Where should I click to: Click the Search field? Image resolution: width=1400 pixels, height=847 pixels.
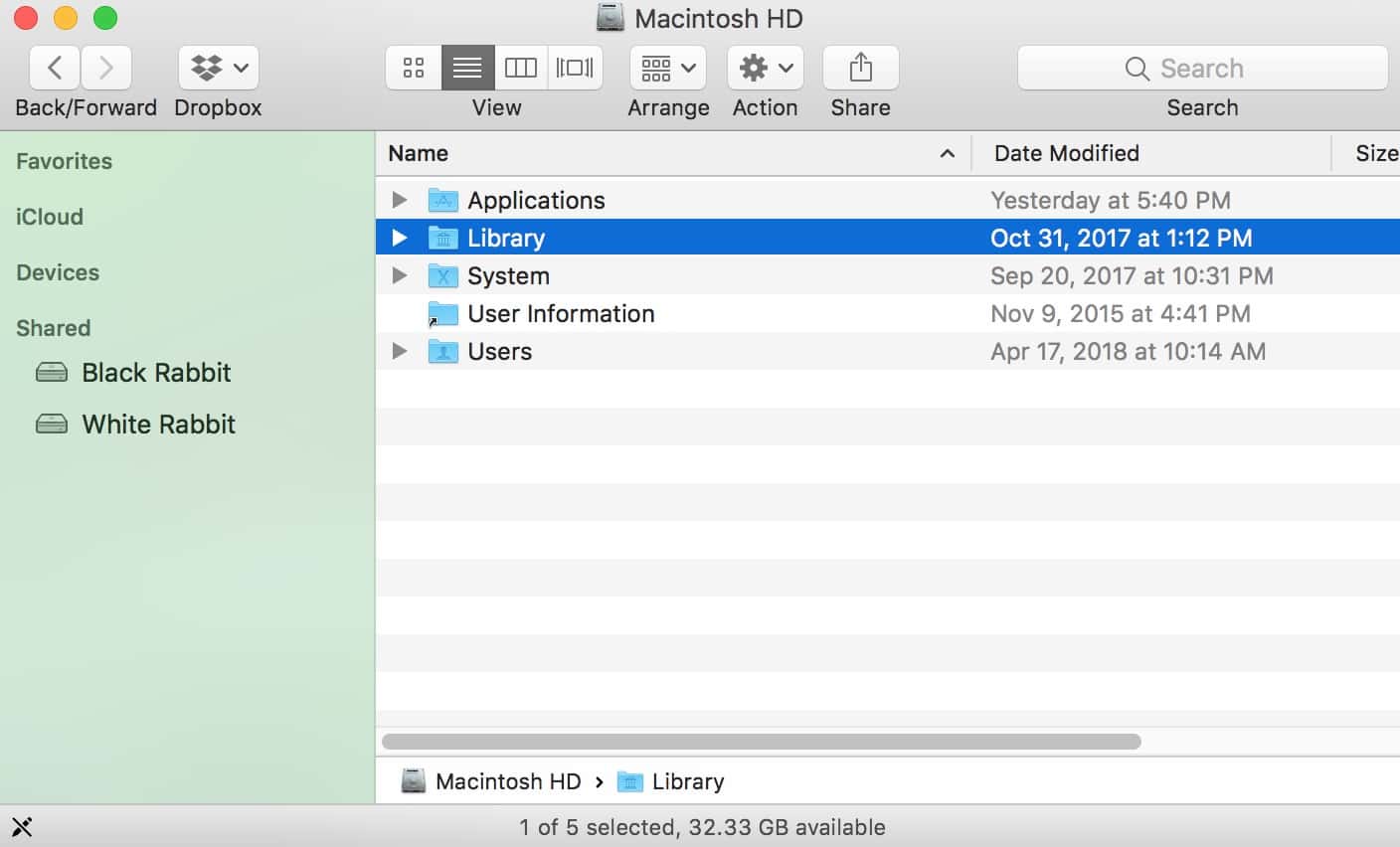(1202, 68)
